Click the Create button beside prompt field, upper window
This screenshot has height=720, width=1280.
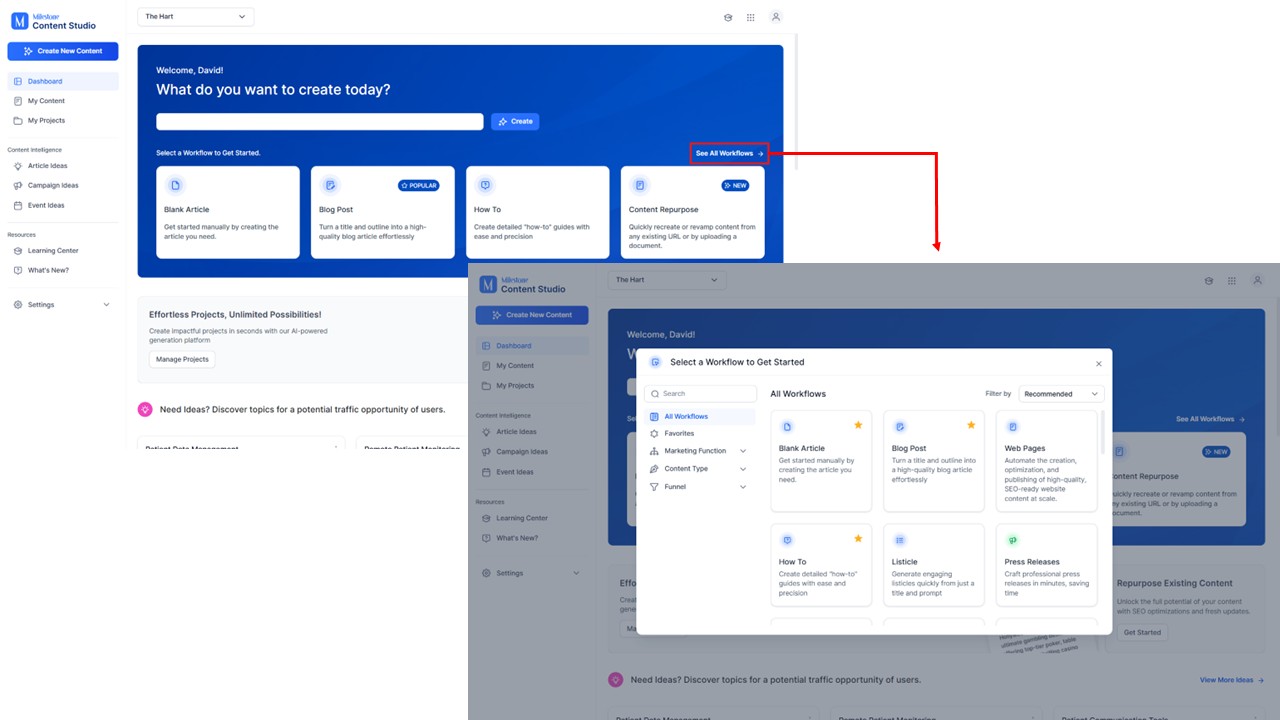point(515,121)
